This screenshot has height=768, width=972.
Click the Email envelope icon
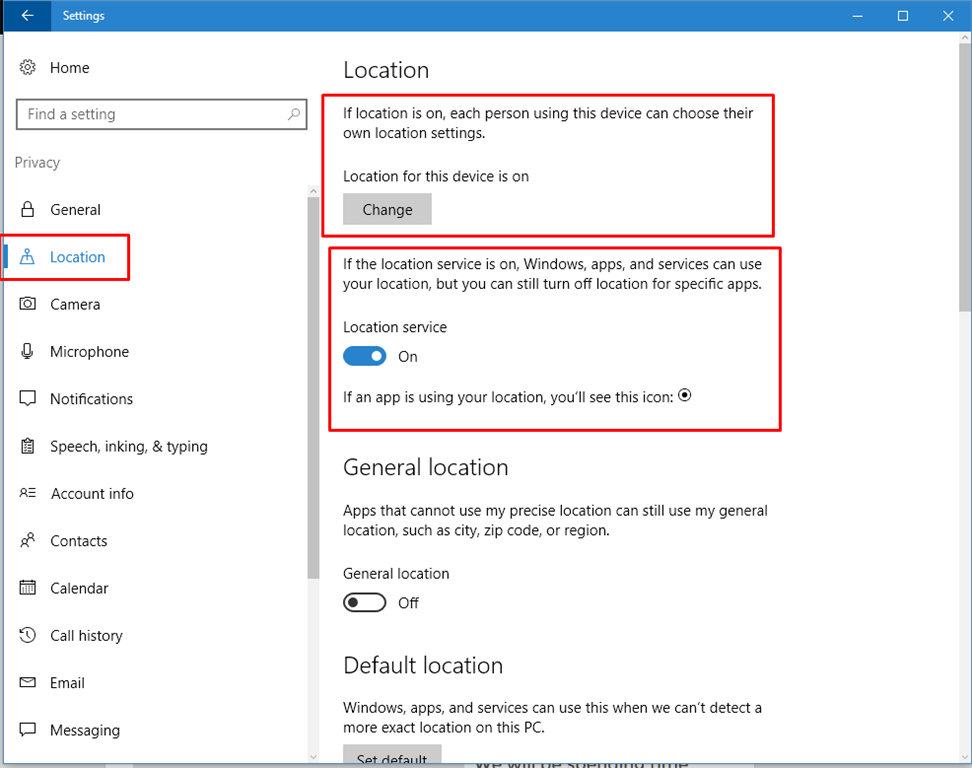click(28, 683)
